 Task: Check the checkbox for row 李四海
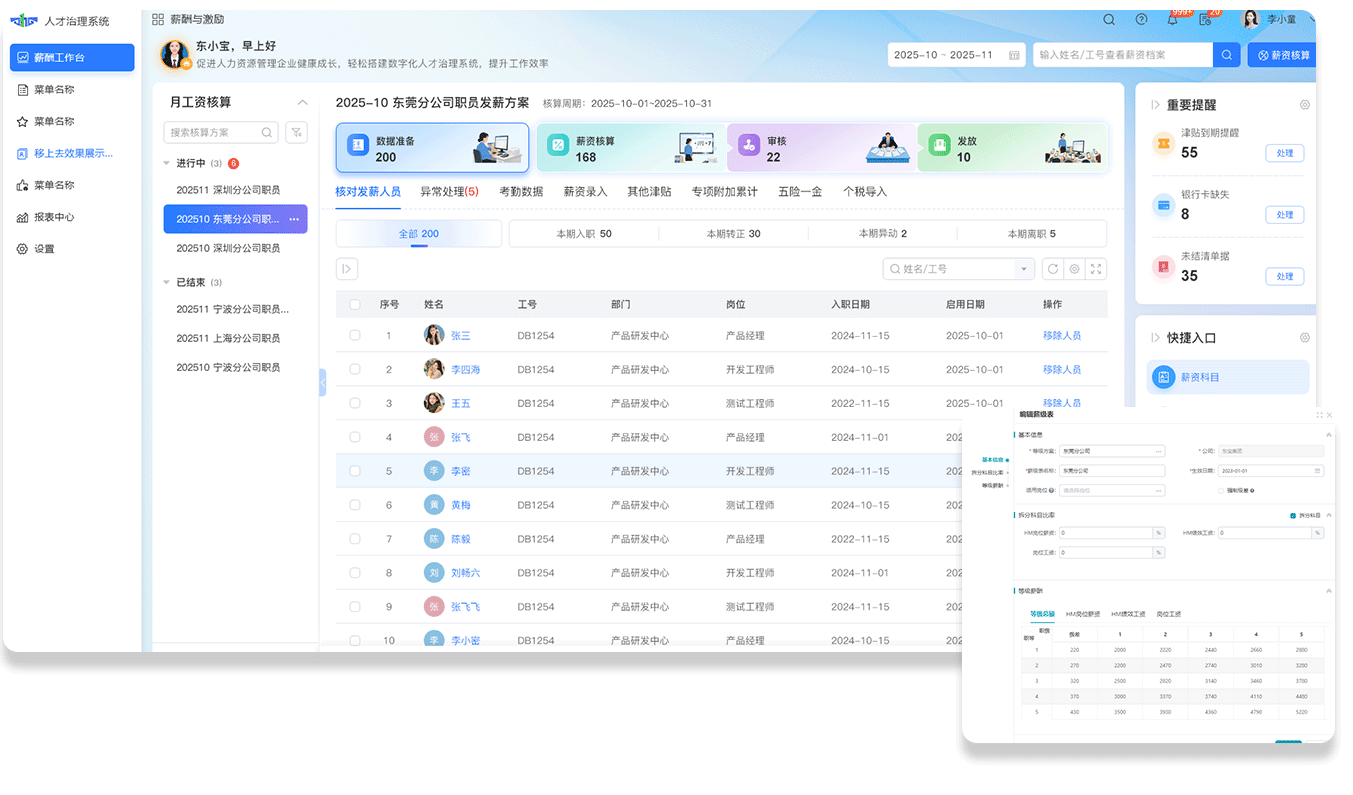(x=355, y=369)
